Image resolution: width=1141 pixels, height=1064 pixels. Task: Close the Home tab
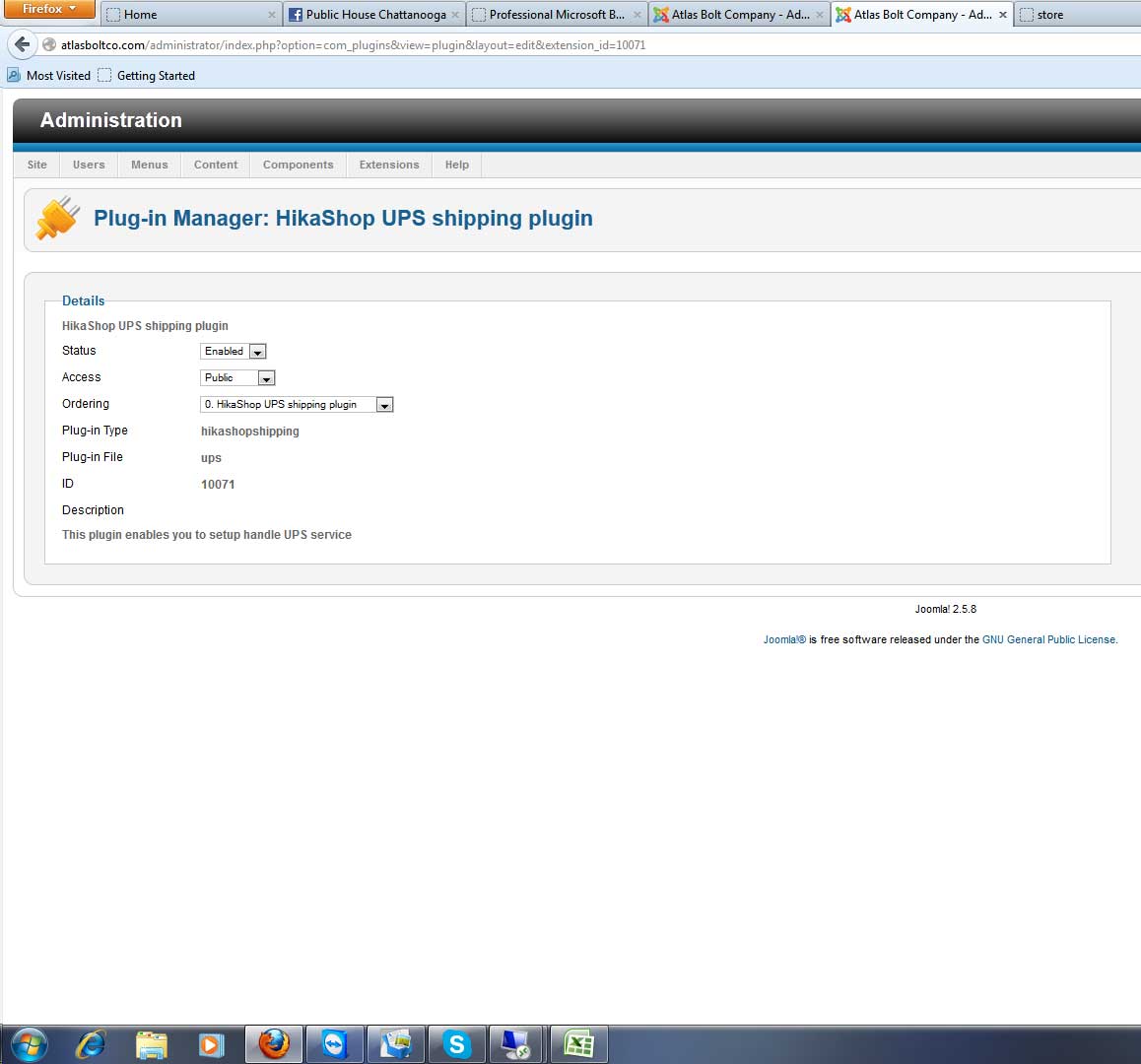point(271,15)
